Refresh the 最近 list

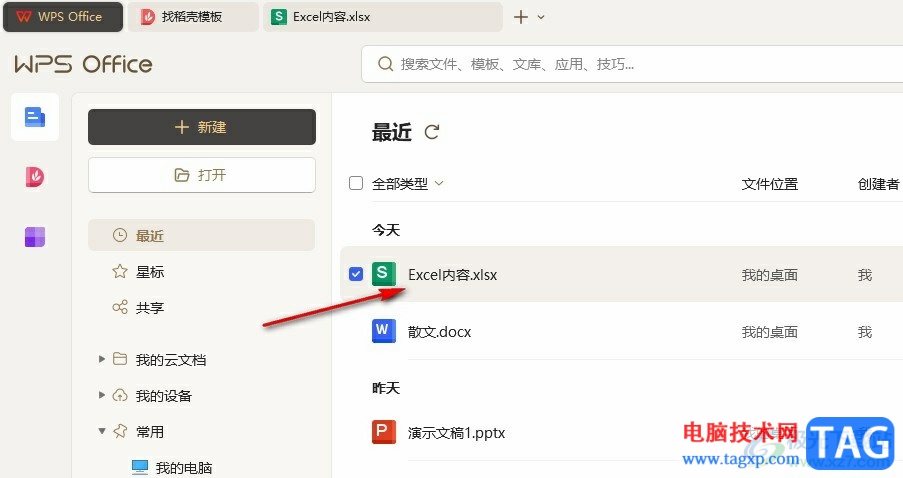coord(431,132)
